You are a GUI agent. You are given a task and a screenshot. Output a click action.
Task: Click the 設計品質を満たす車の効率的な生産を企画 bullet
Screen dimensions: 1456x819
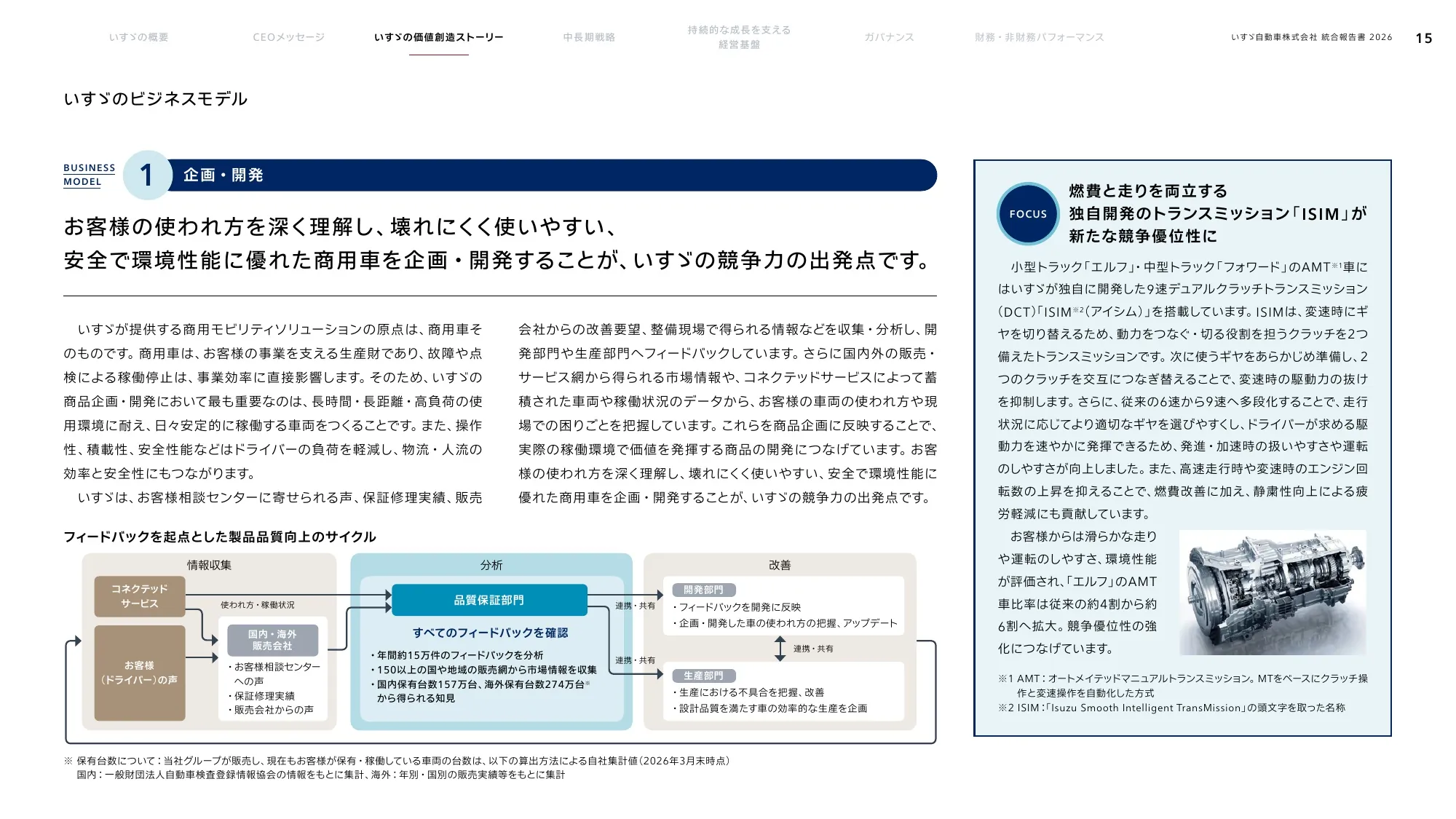click(x=769, y=708)
